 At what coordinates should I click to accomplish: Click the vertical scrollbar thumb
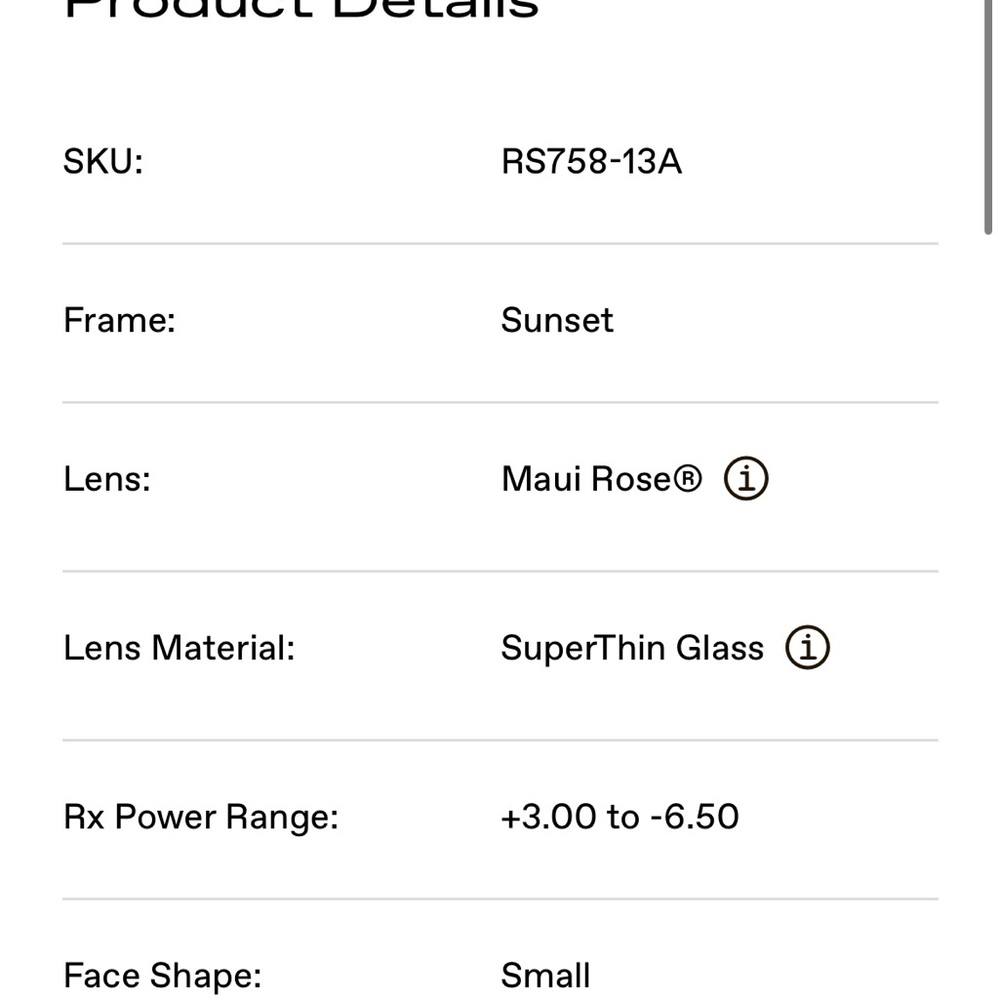(988, 118)
